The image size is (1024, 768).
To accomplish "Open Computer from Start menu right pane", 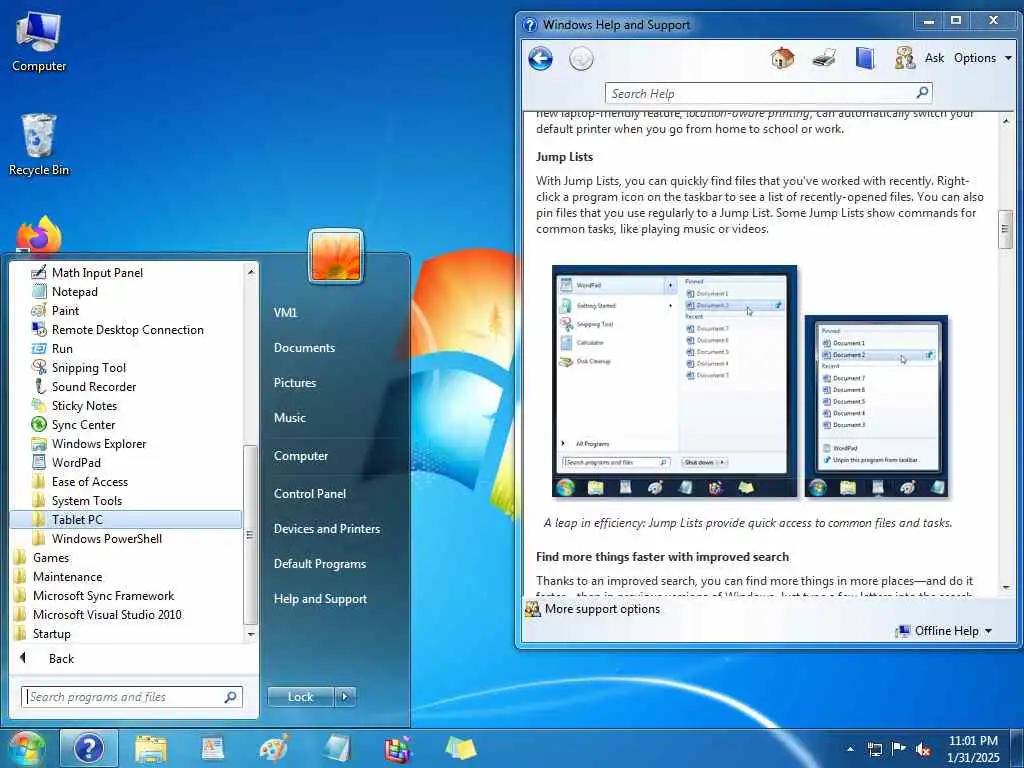I will click(x=300, y=456).
